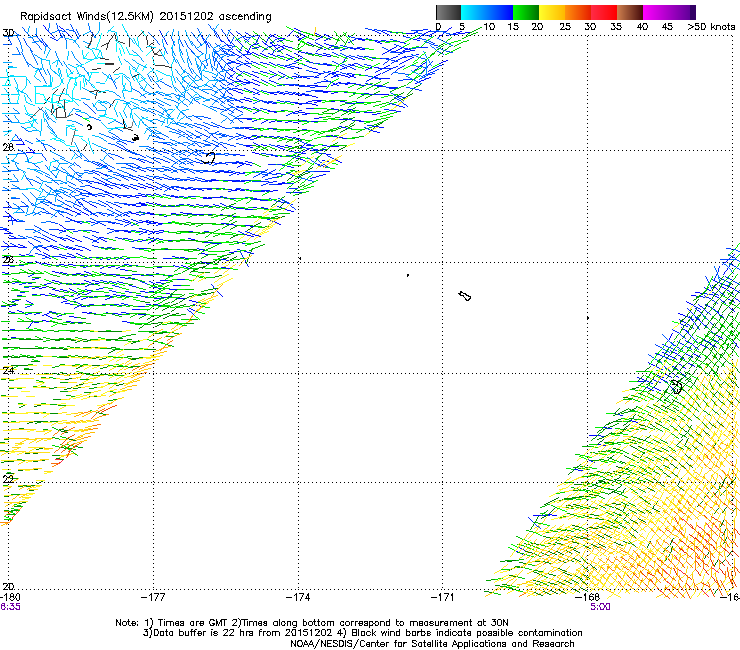This screenshot has width=740, height=650.
Task: Click the latitude label '30'
Action: pyautogui.click(x=8, y=33)
